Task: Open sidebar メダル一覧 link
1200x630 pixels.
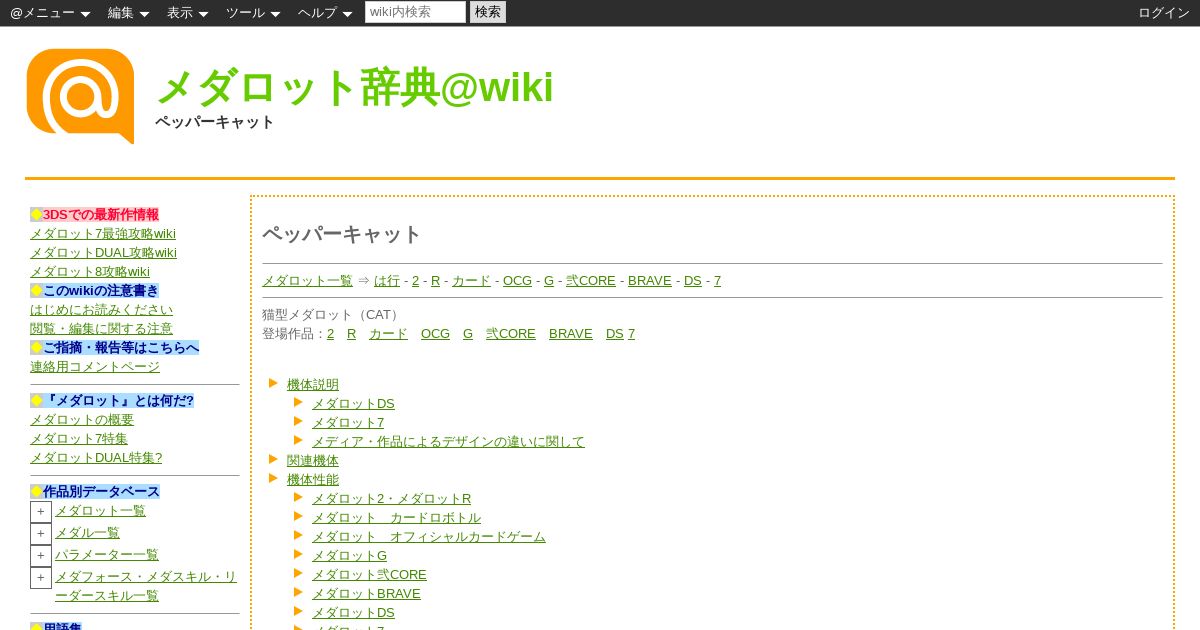Action: pyautogui.click(x=87, y=533)
